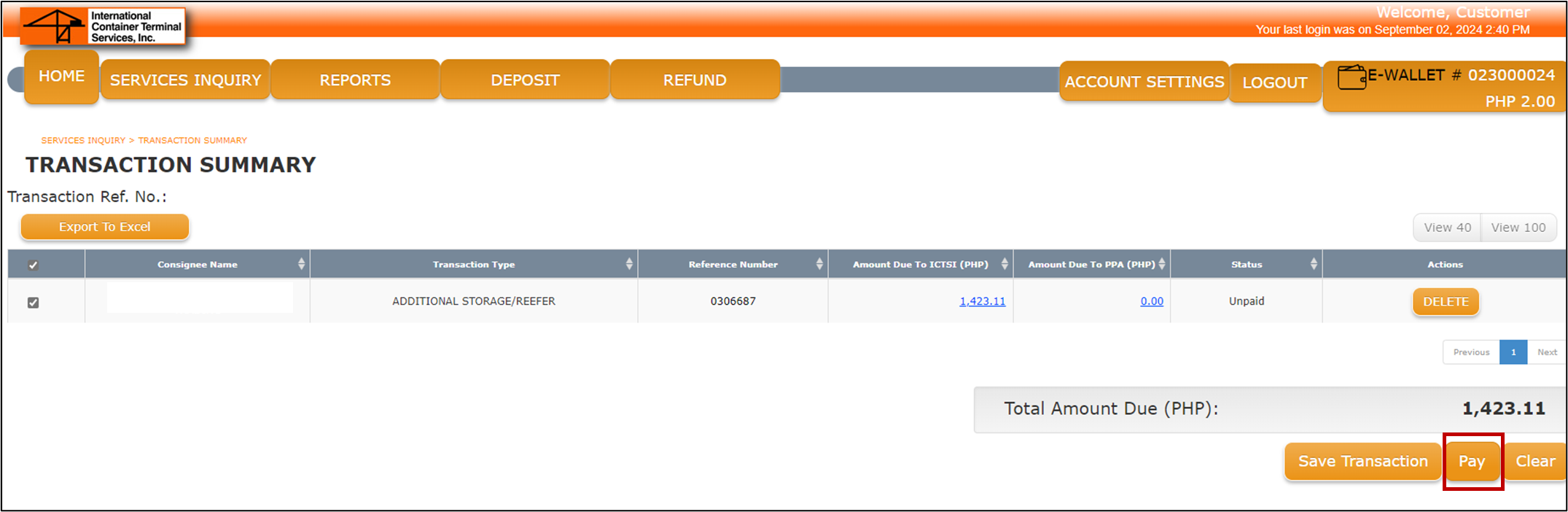This screenshot has width=1568, height=512.
Task: Open the 1,423.11 ICTSI amount link
Action: [982, 301]
